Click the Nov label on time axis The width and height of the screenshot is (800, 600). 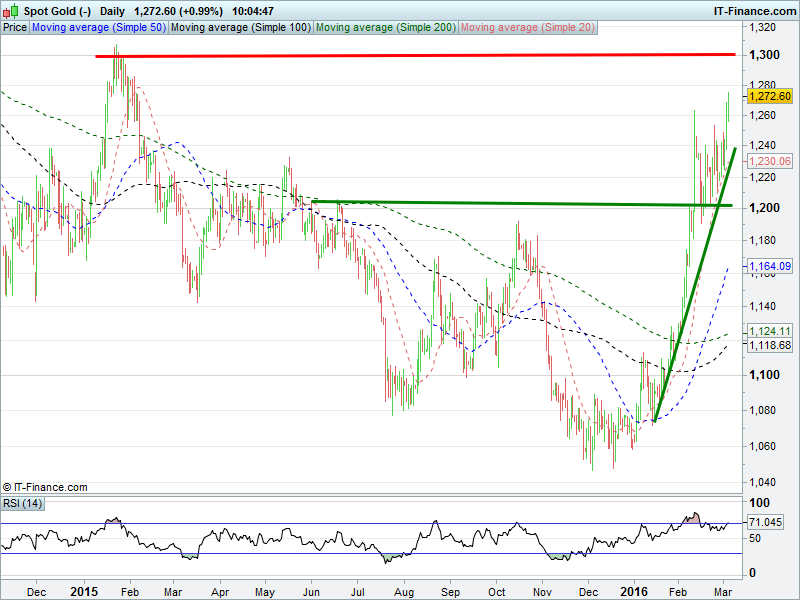(x=542, y=592)
